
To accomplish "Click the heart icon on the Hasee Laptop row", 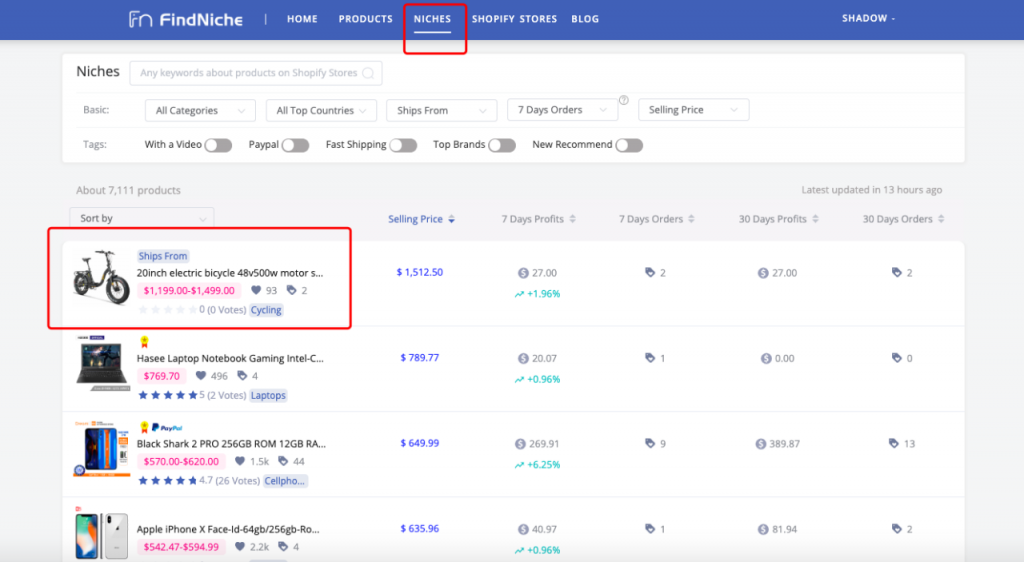I will 201,376.
